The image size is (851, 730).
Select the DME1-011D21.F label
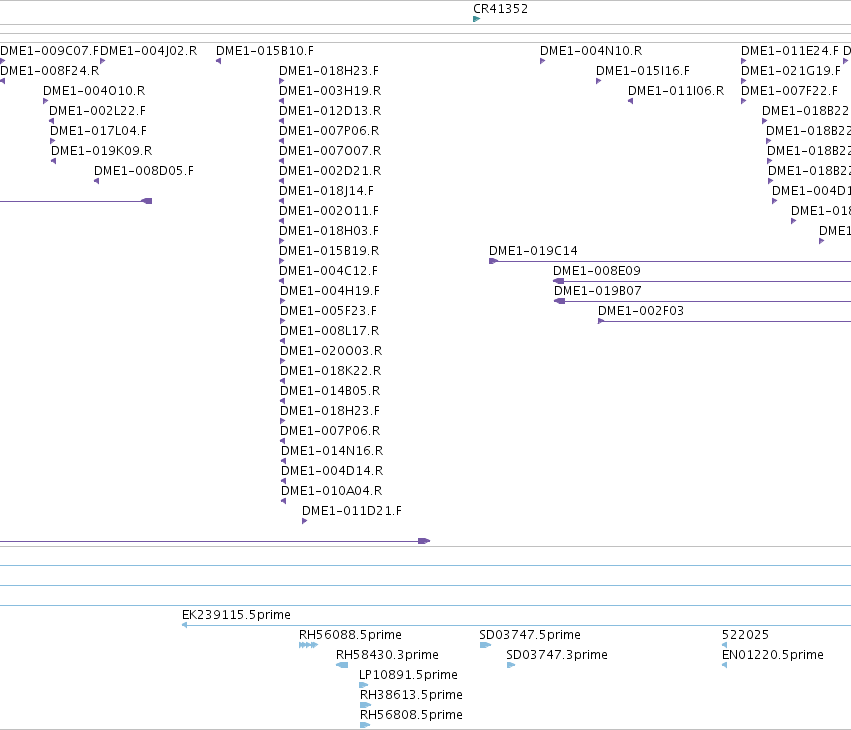click(352, 511)
